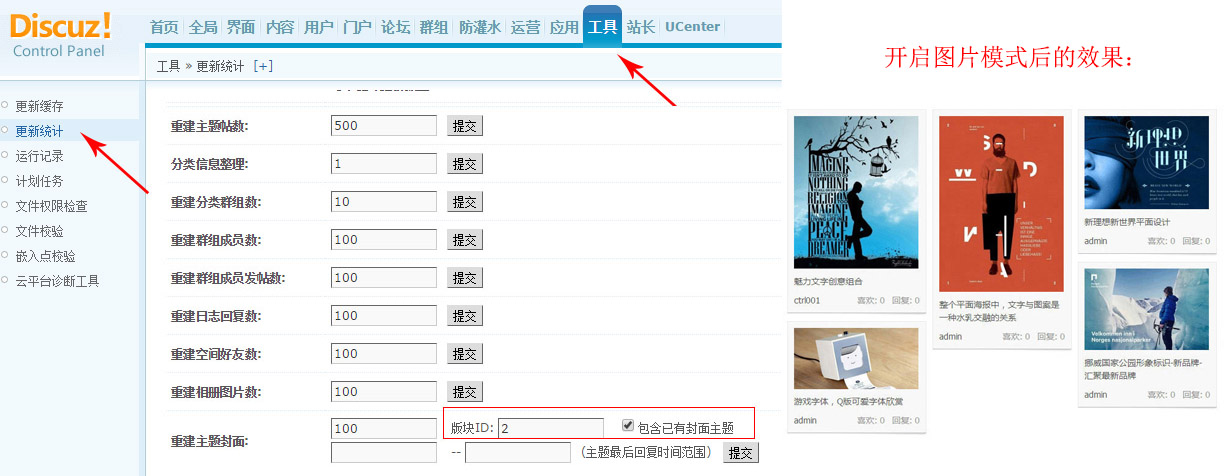Open the 新理想新世界平面设计 thumbnail
The height and width of the screenshot is (476, 1225).
pos(1146,162)
